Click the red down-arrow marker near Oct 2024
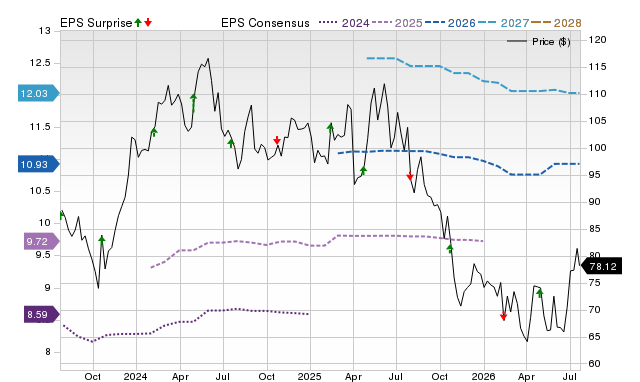640x382 pixels. coord(277,140)
